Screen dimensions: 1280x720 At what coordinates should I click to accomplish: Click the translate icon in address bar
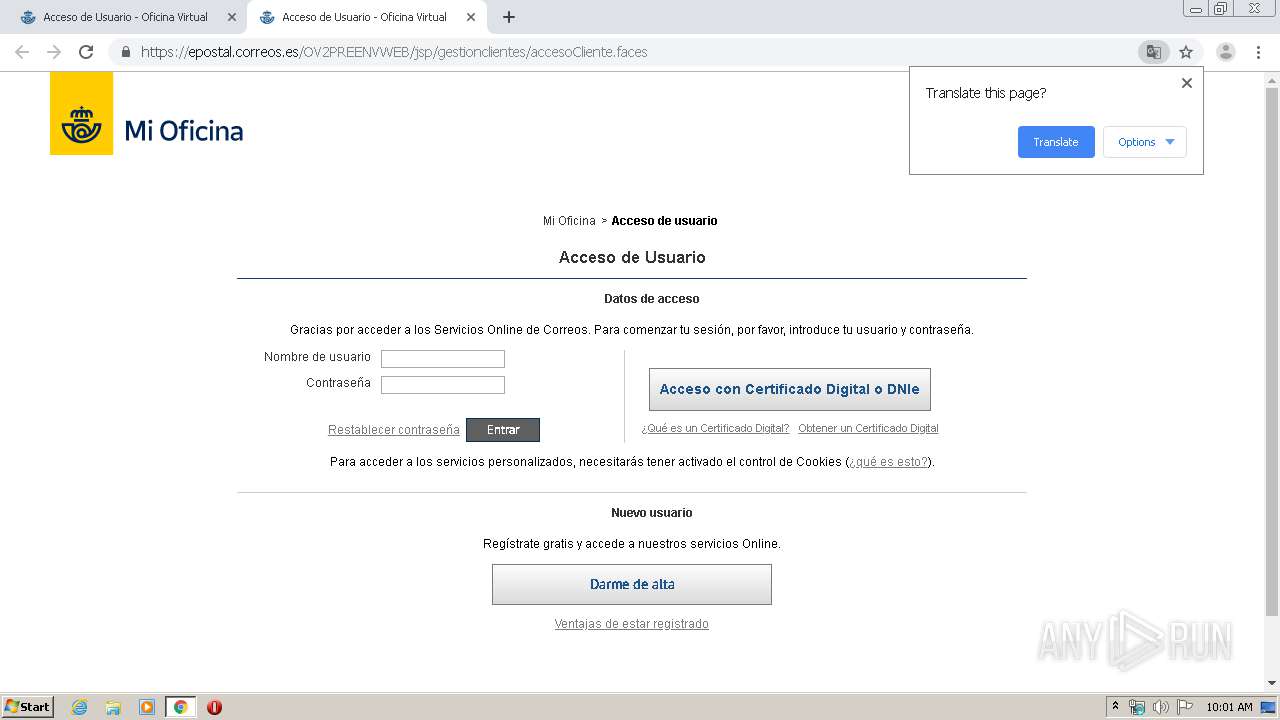pyautogui.click(x=1154, y=52)
